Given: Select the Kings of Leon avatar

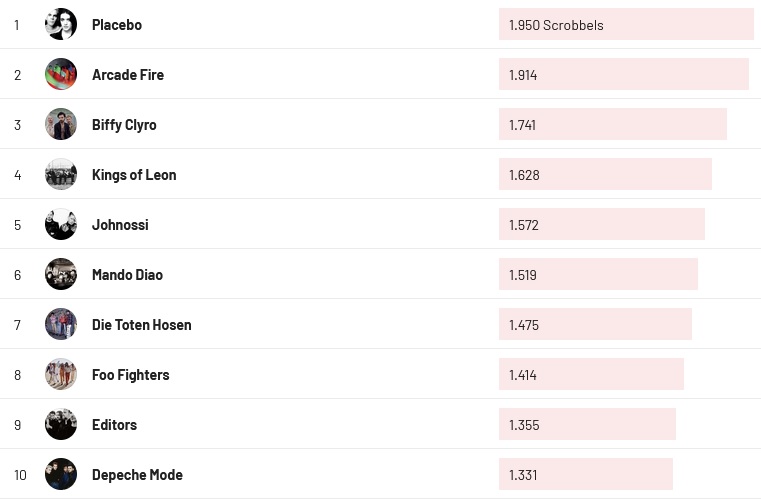Looking at the screenshot, I should point(61,174).
